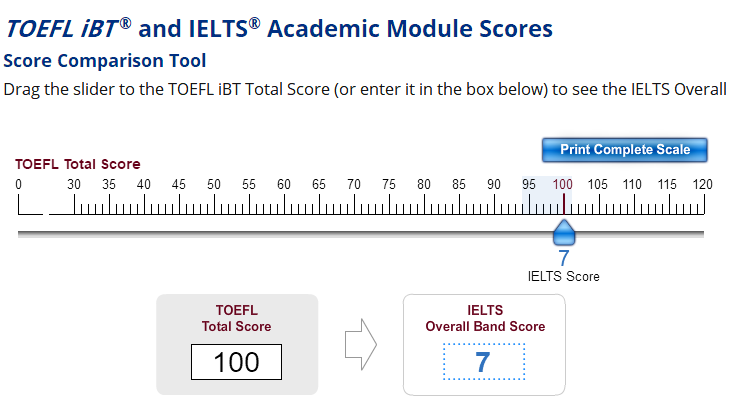Image resolution: width=729 pixels, height=406 pixels.
Task: Click the TOEFL Total Score scale label
Action: [x=77, y=164]
